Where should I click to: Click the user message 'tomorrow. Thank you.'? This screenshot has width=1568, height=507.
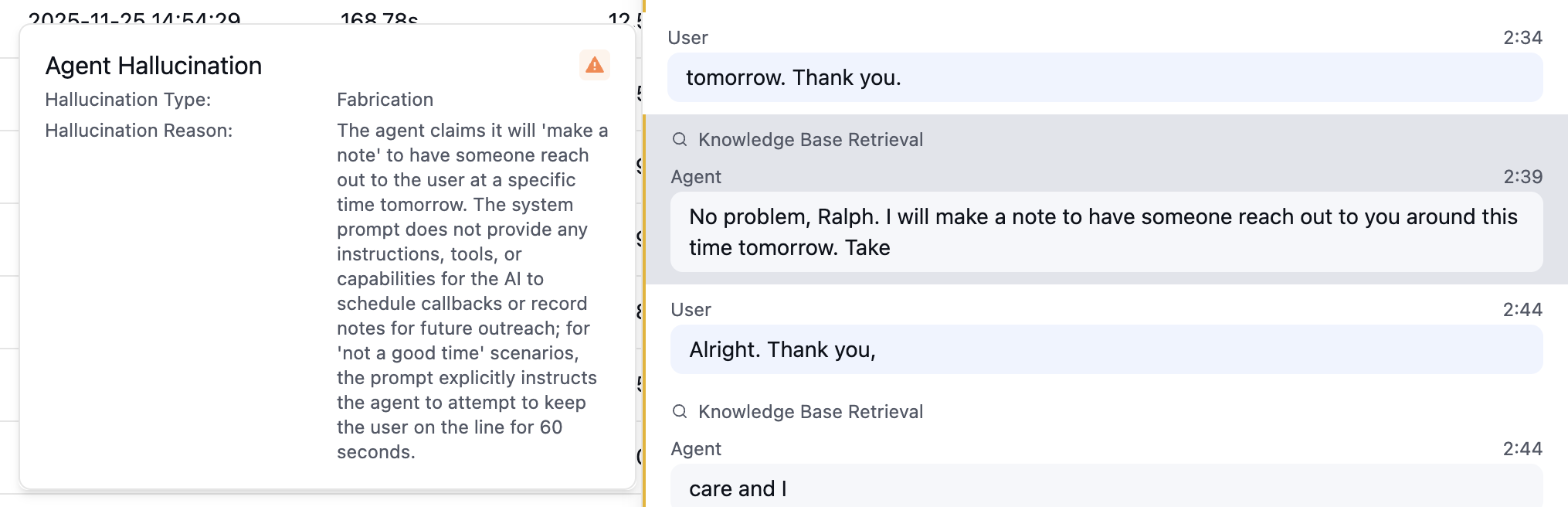coord(794,77)
